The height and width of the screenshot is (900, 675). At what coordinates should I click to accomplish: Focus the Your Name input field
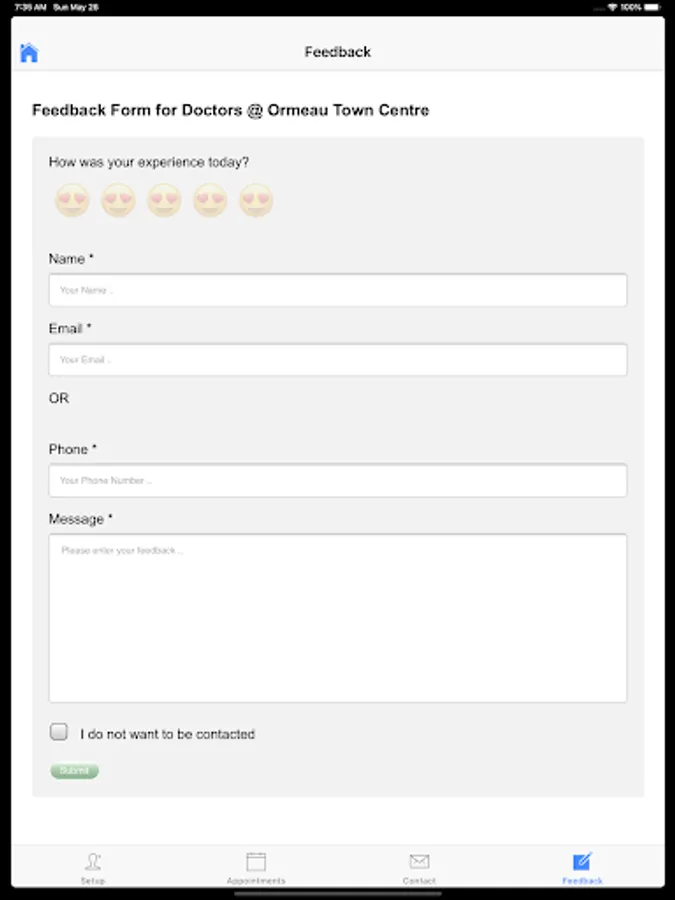pos(338,290)
